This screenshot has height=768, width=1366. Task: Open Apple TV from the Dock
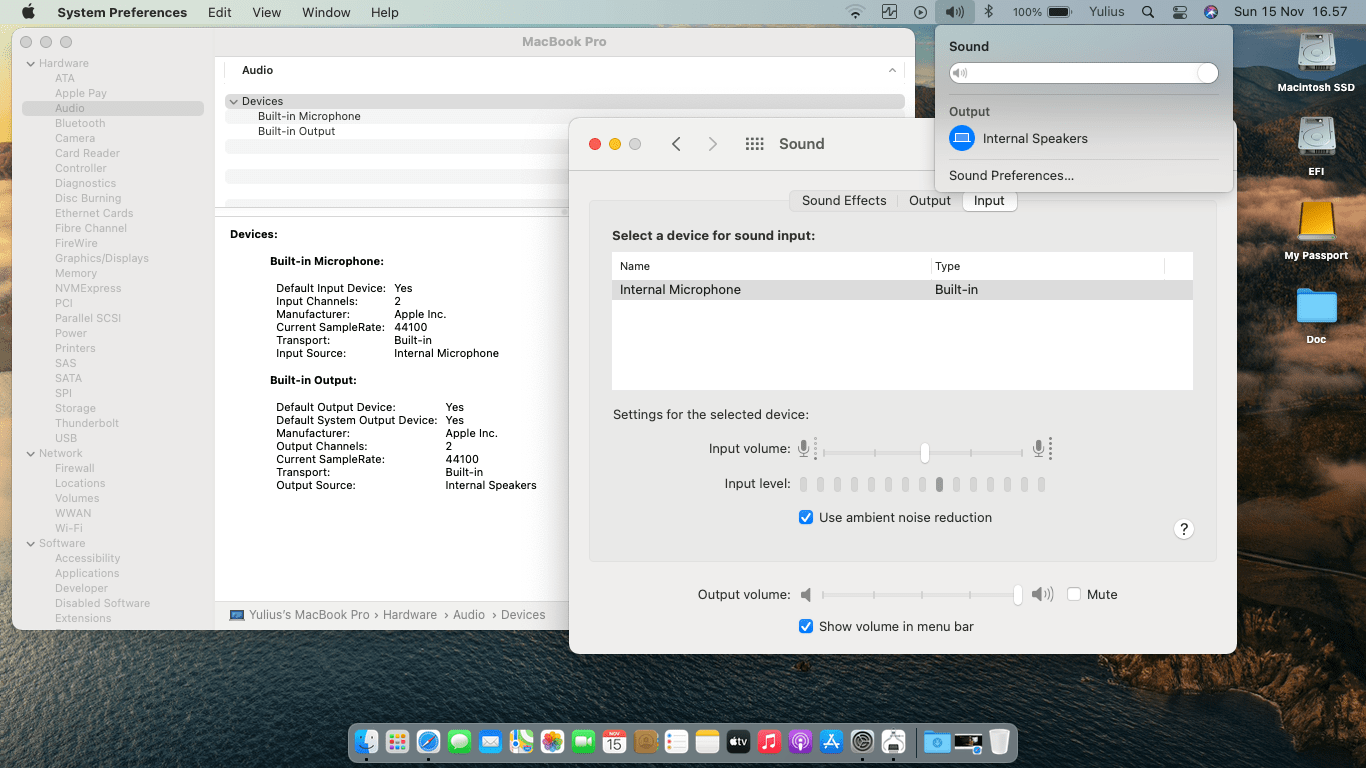click(x=738, y=742)
